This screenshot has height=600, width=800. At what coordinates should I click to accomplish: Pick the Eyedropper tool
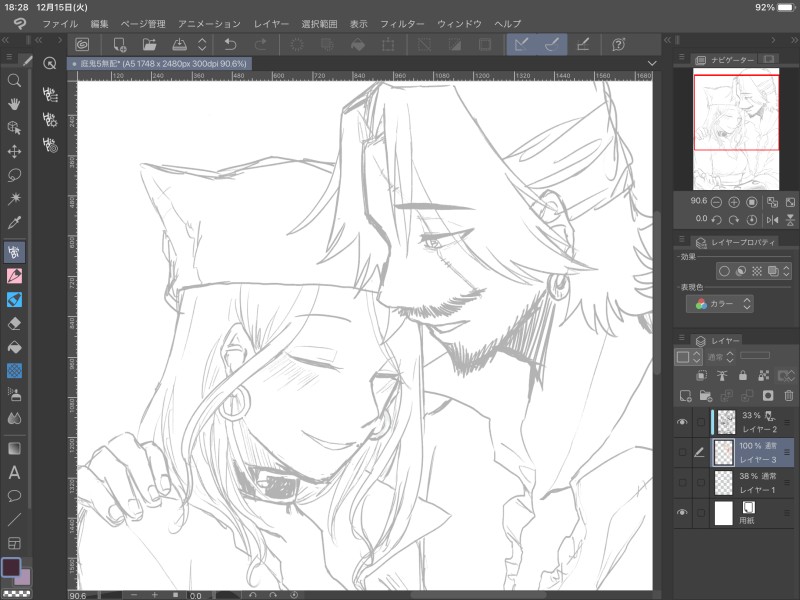coord(15,223)
